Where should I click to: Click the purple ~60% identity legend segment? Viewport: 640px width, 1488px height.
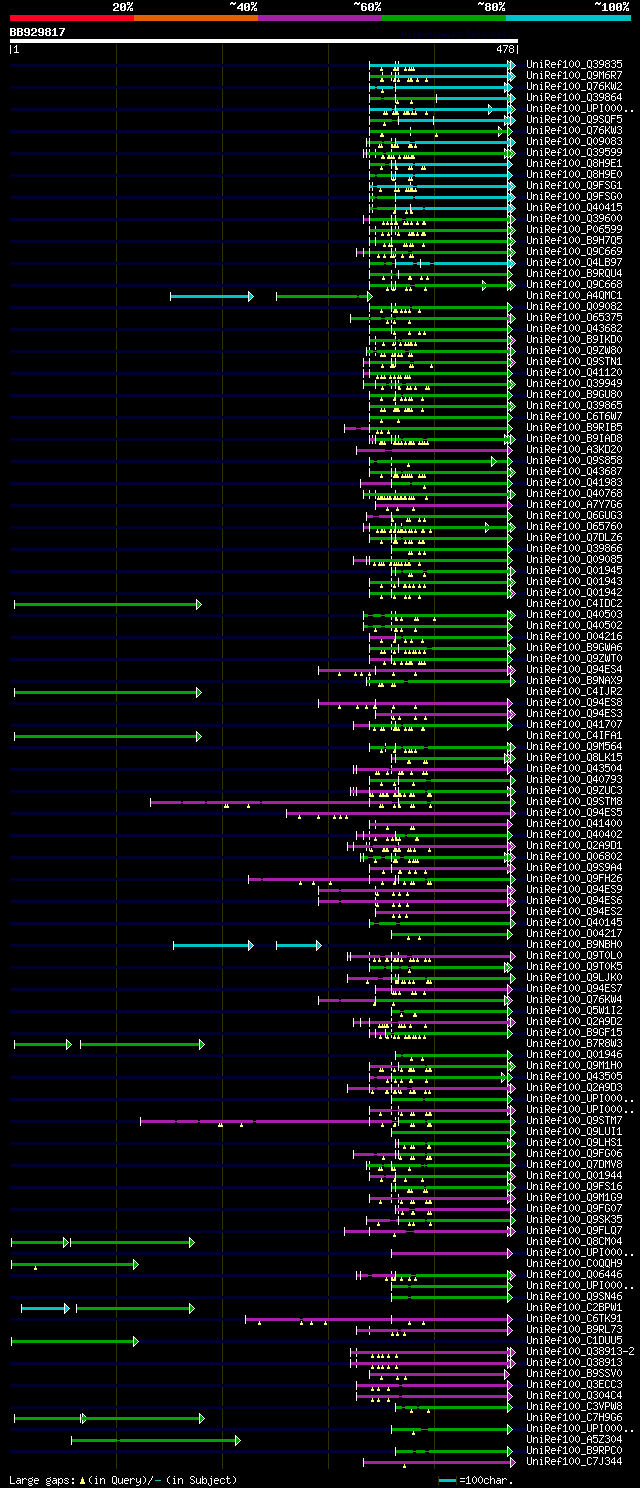pyautogui.click(x=320, y=18)
